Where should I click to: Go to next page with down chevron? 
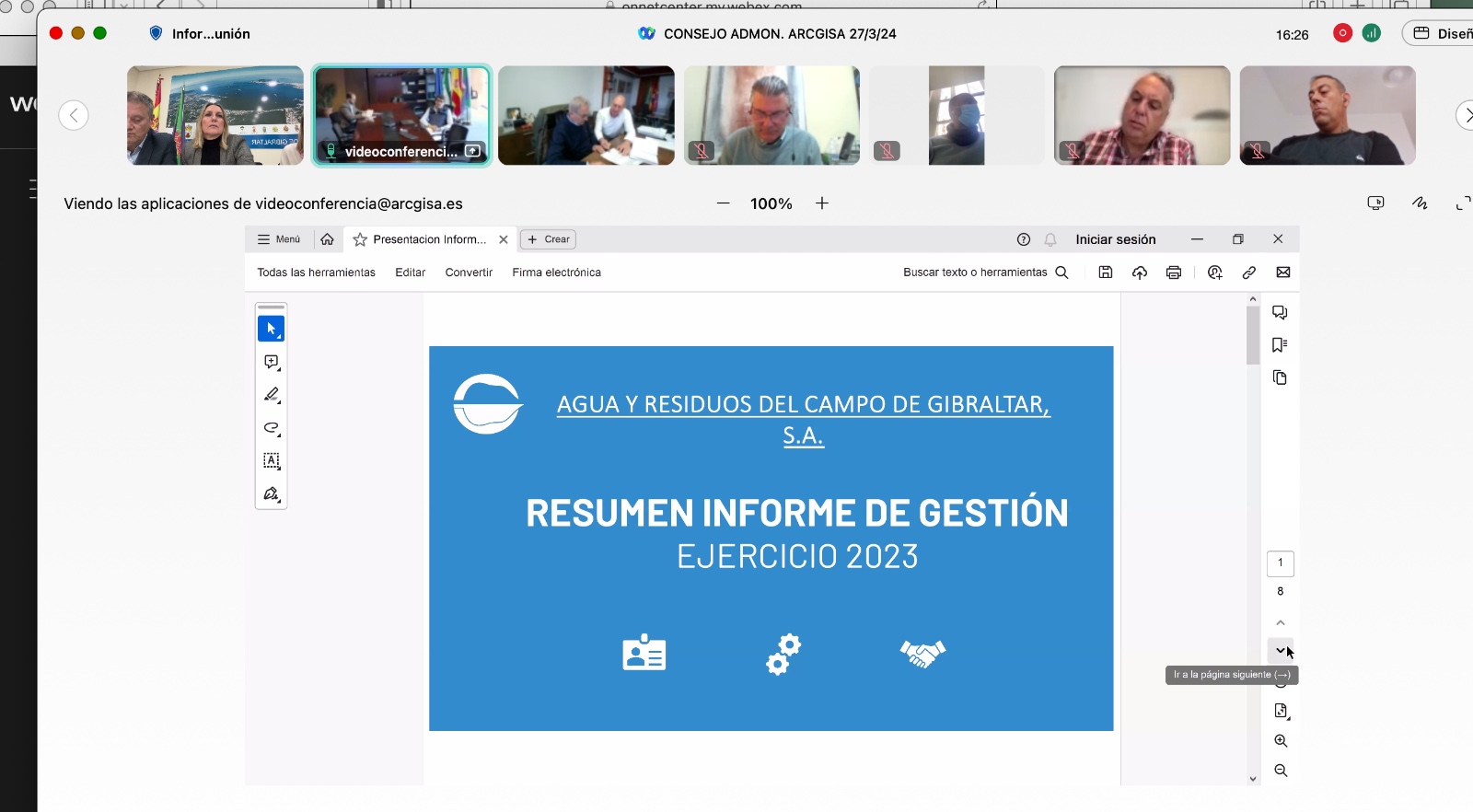tap(1280, 651)
